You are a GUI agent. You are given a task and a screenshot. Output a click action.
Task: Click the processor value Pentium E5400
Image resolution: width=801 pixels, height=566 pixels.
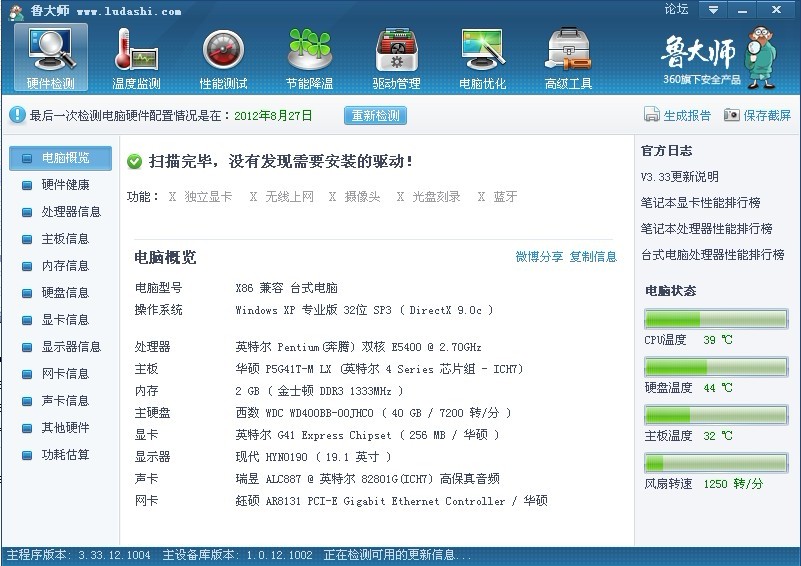coord(358,347)
